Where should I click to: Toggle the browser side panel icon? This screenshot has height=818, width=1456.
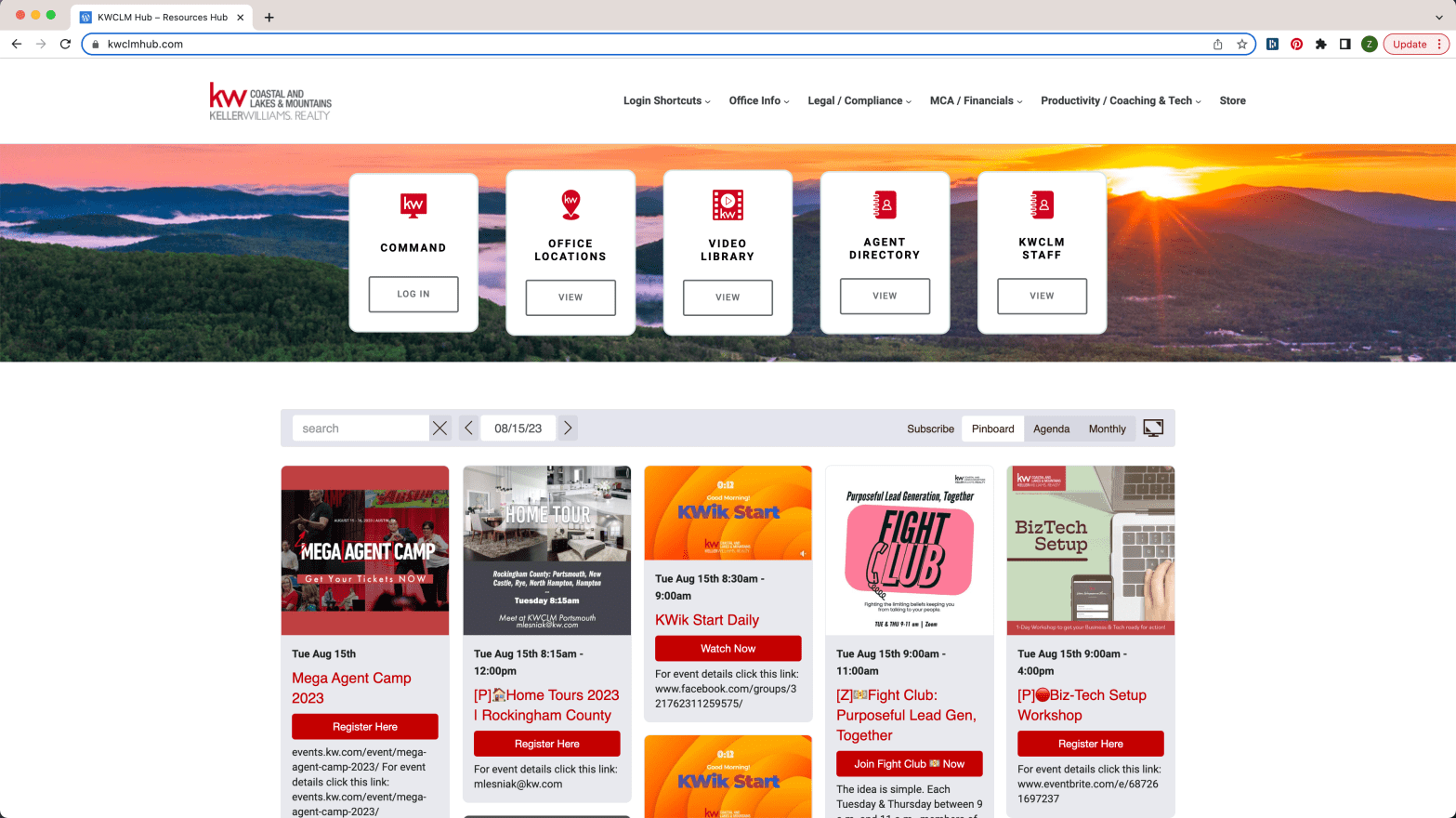(x=1345, y=44)
